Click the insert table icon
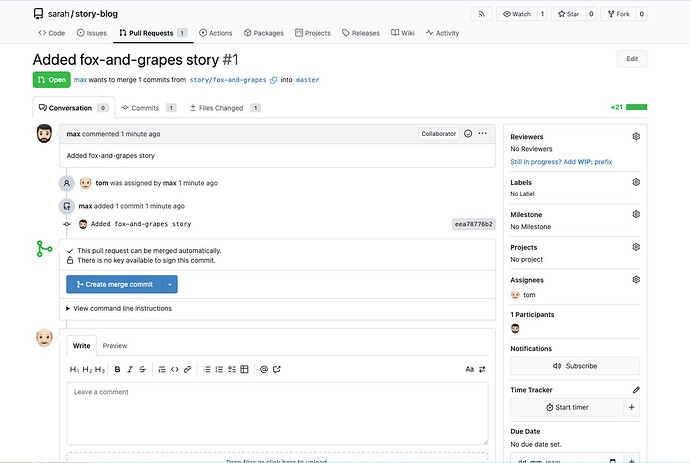This screenshot has height=463, width=690. (244, 369)
